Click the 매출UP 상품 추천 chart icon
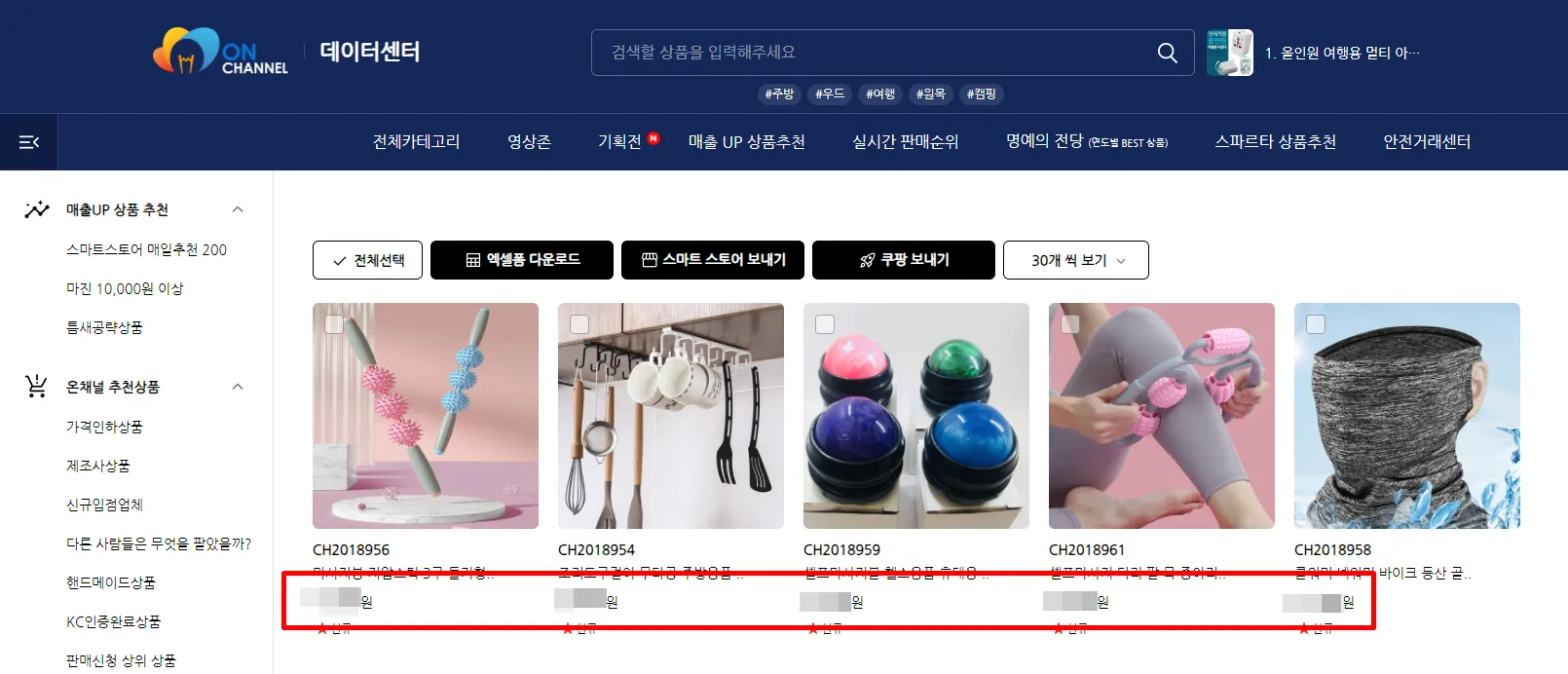The image size is (1568, 674). 37,209
